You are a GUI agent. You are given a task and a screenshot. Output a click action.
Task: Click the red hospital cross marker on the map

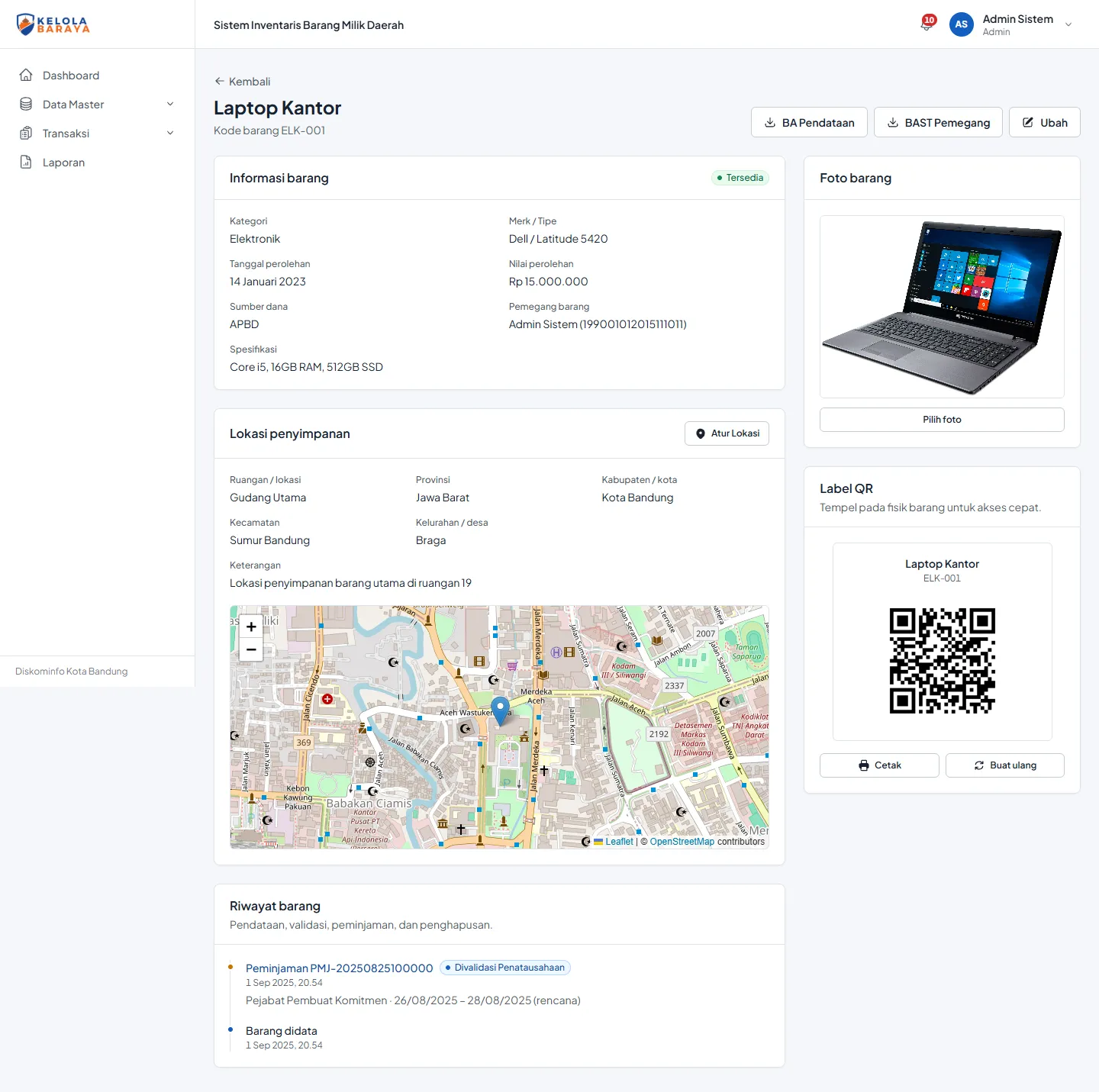(x=327, y=699)
